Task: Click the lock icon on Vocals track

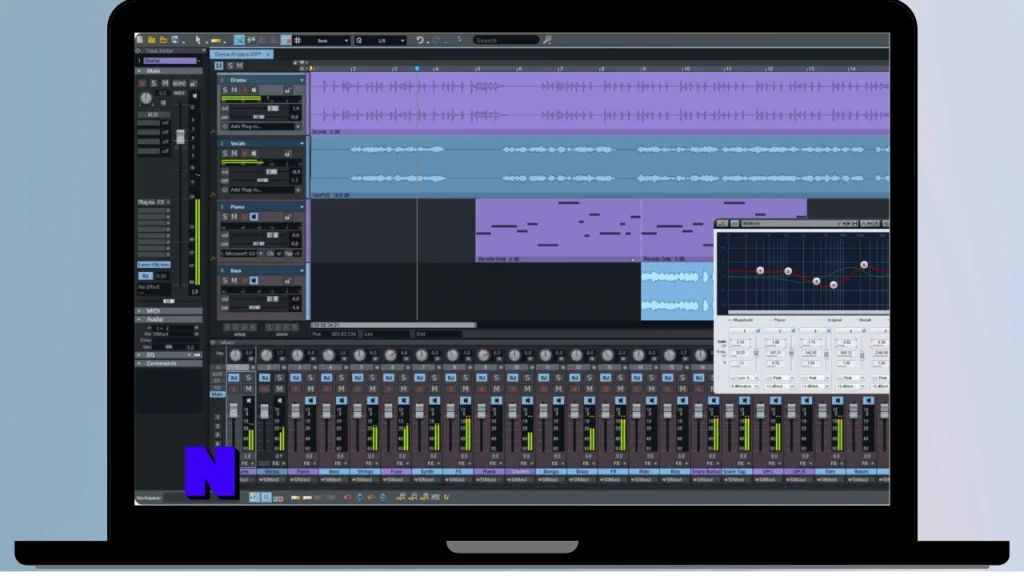Action: (x=287, y=153)
